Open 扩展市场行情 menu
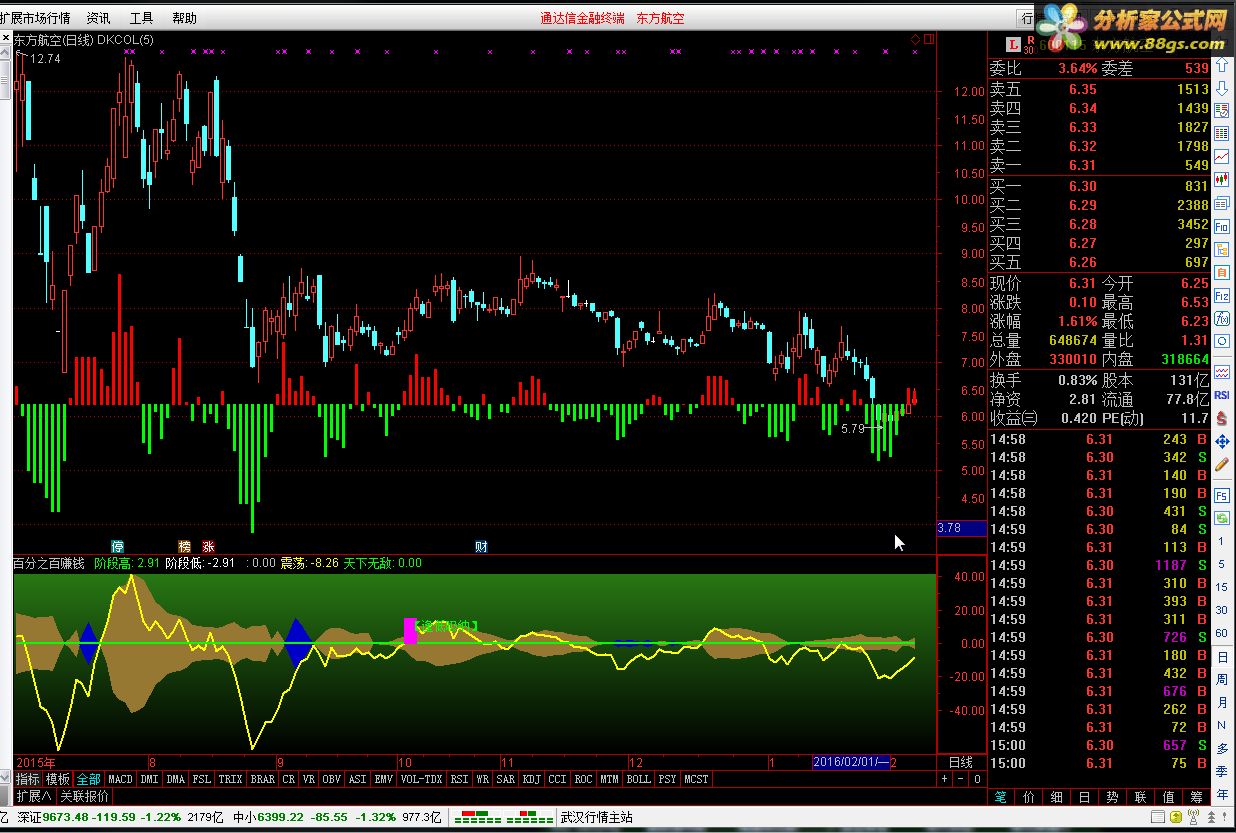Image resolution: width=1236 pixels, height=833 pixels. [x=35, y=18]
